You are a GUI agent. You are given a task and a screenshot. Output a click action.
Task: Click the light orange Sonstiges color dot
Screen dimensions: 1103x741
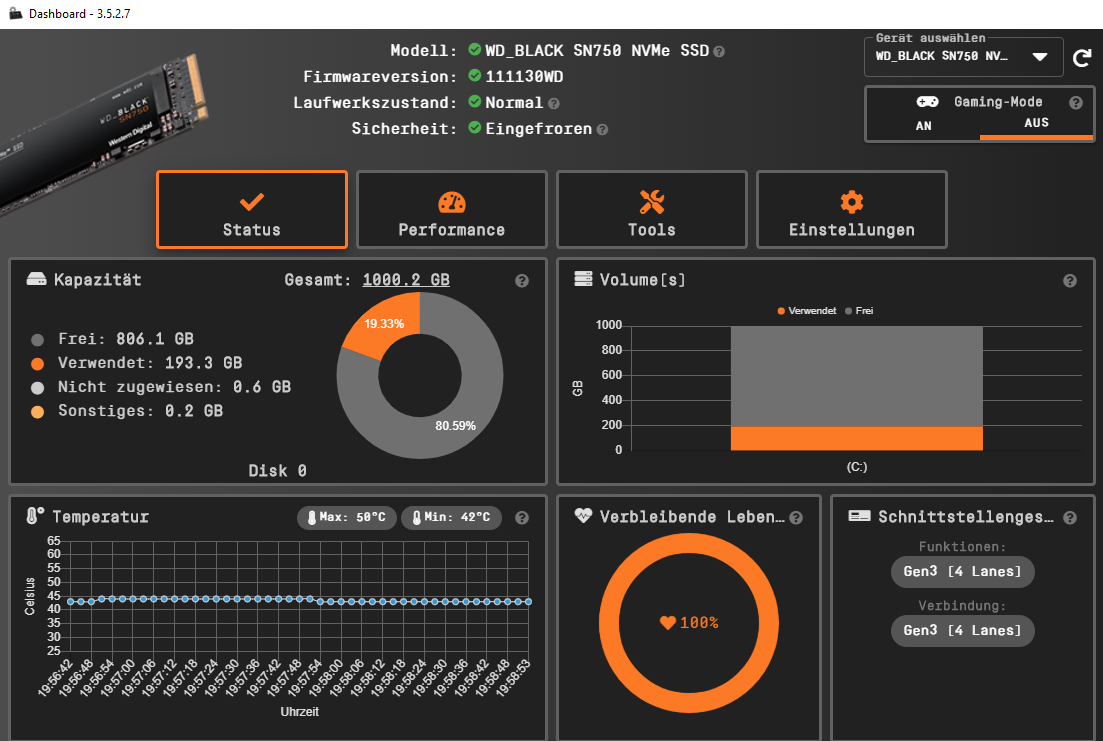point(38,412)
